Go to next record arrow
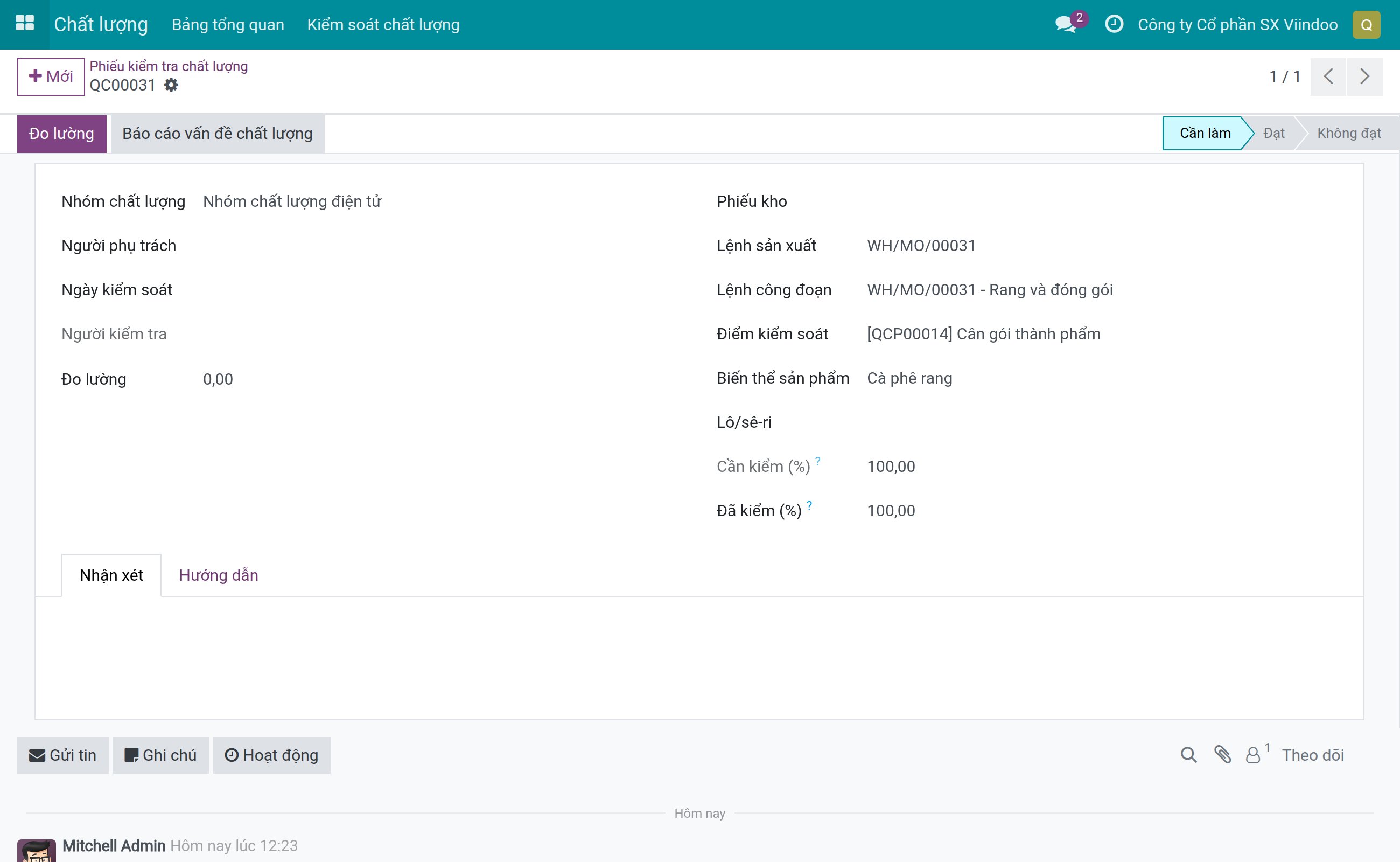1400x862 pixels. 1364,77
